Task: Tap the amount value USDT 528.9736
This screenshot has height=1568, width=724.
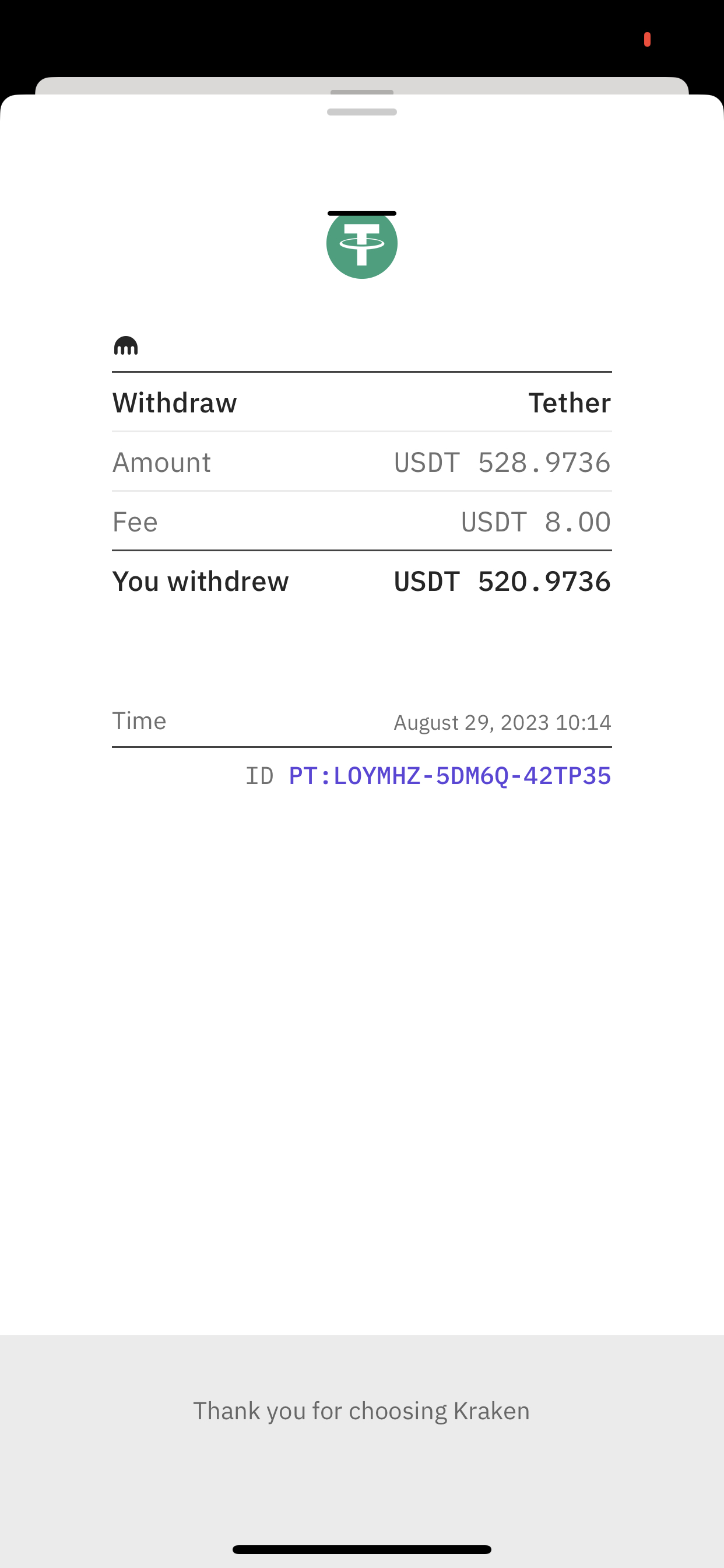Action: click(x=502, y=462)
